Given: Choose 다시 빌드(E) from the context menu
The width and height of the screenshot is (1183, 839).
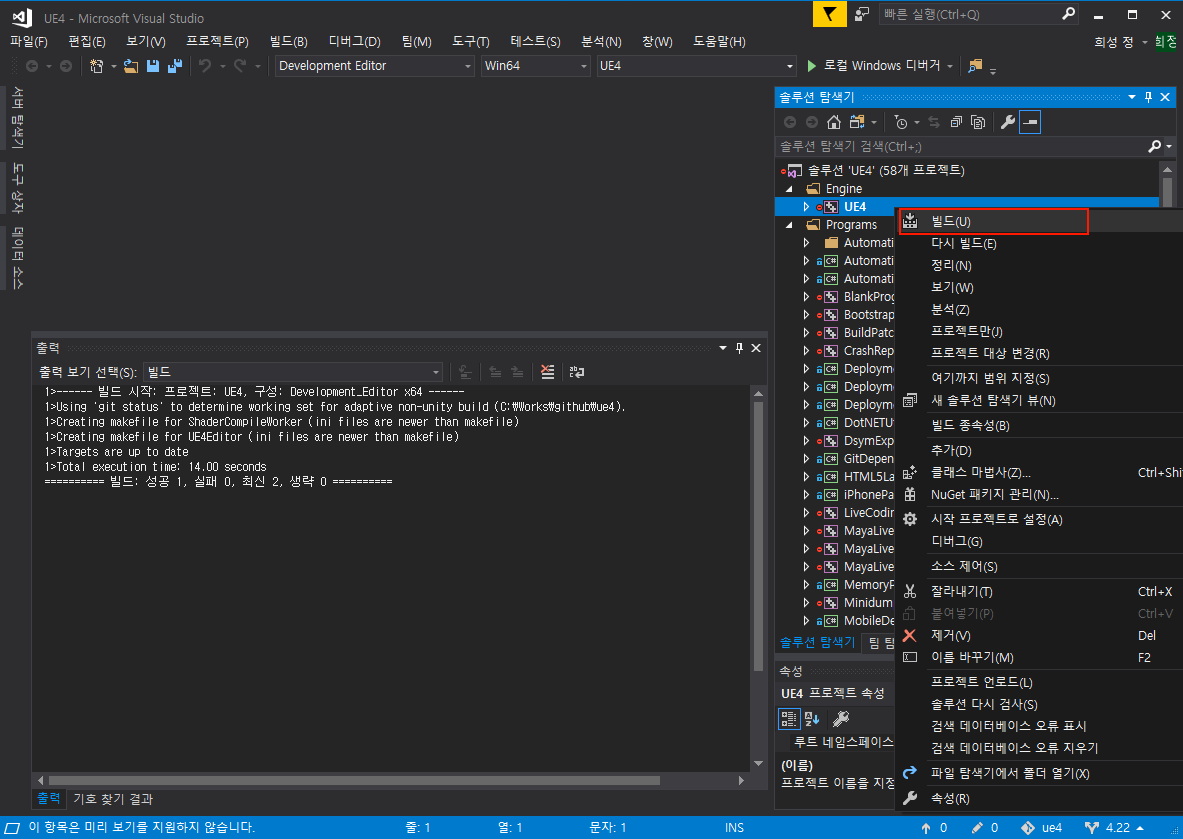Looking at the screenshot, I should tap(1039, 243).
